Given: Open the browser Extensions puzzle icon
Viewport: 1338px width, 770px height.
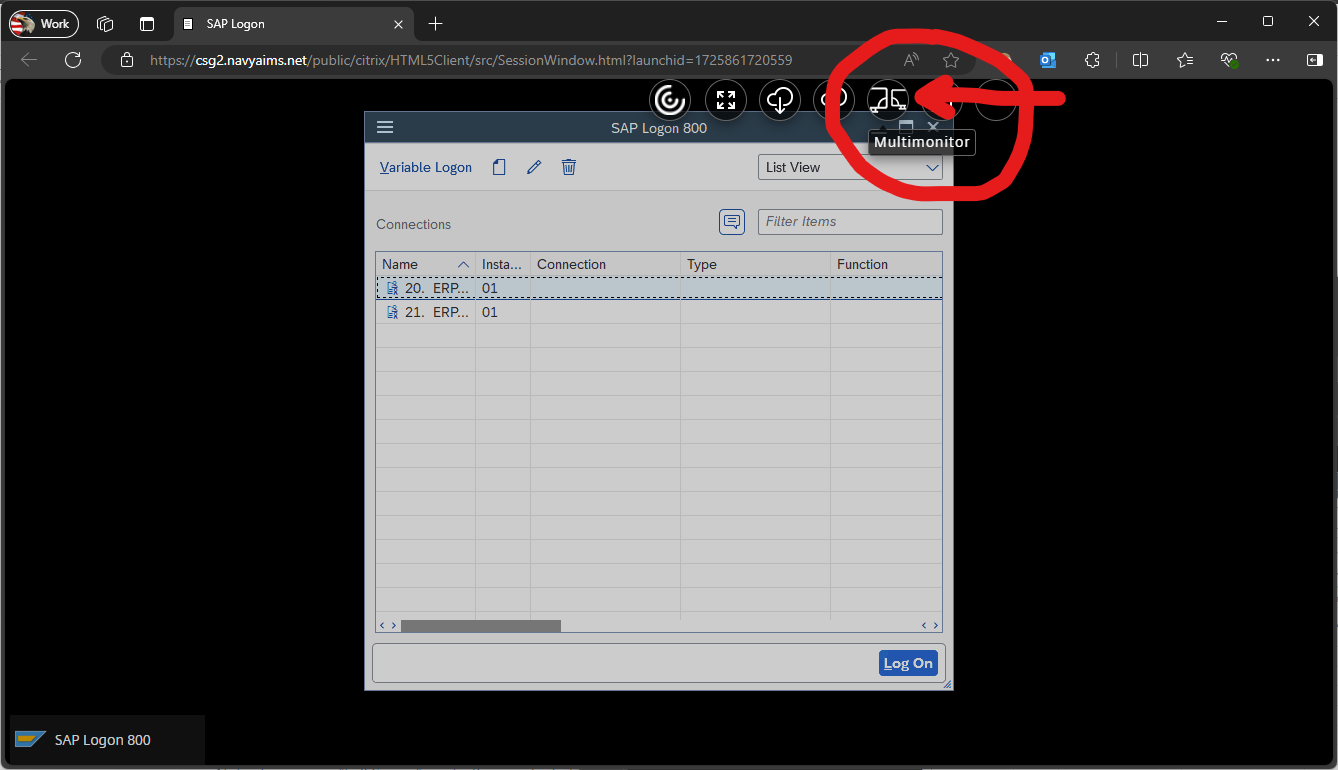Looking at the screenshot, I should [x=1092, y=60].
